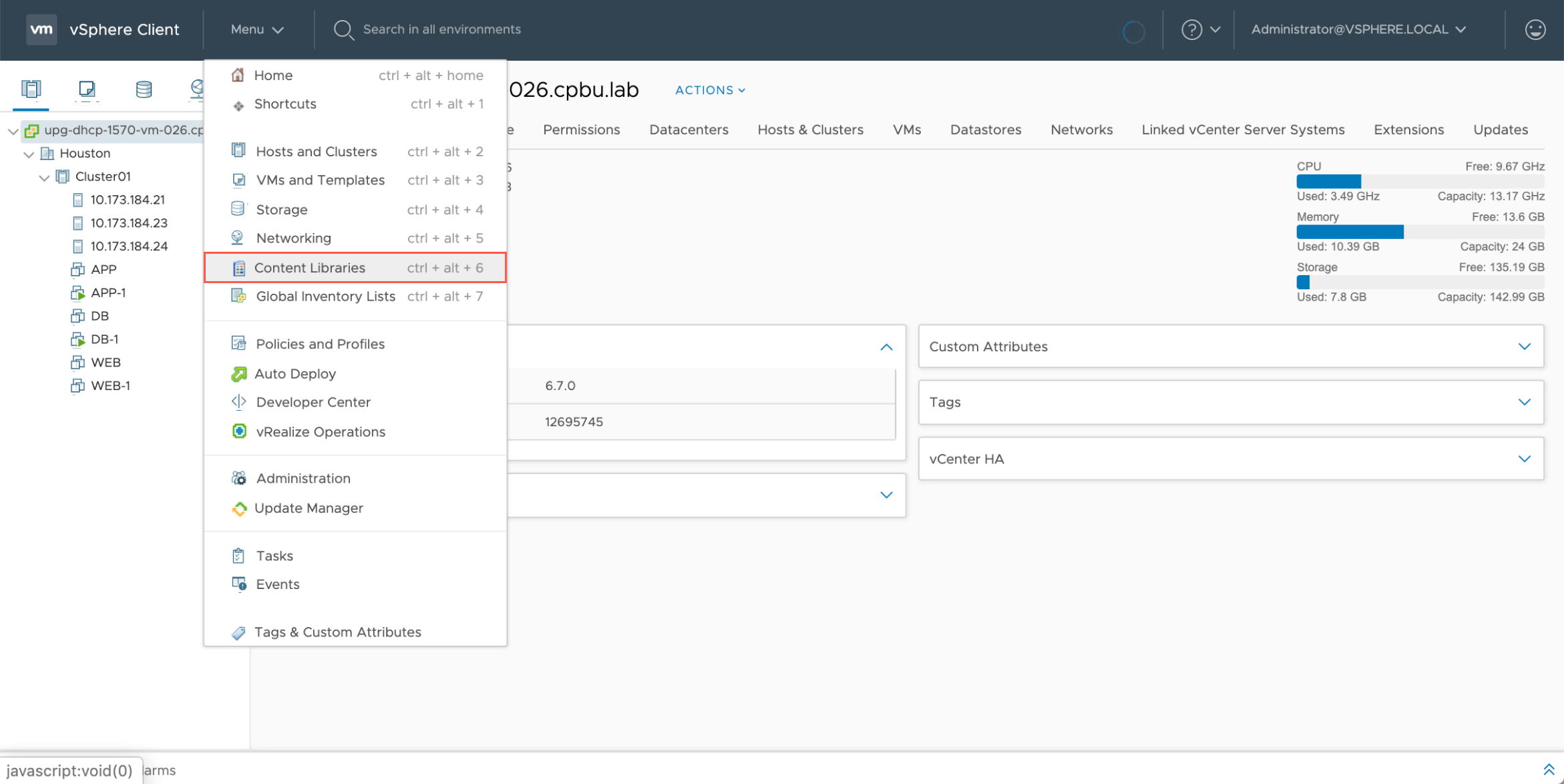Collapse the Houston datacenter tree node
Image resolution: width=1564 pixels, height=784 pixels.
point(29,154)
